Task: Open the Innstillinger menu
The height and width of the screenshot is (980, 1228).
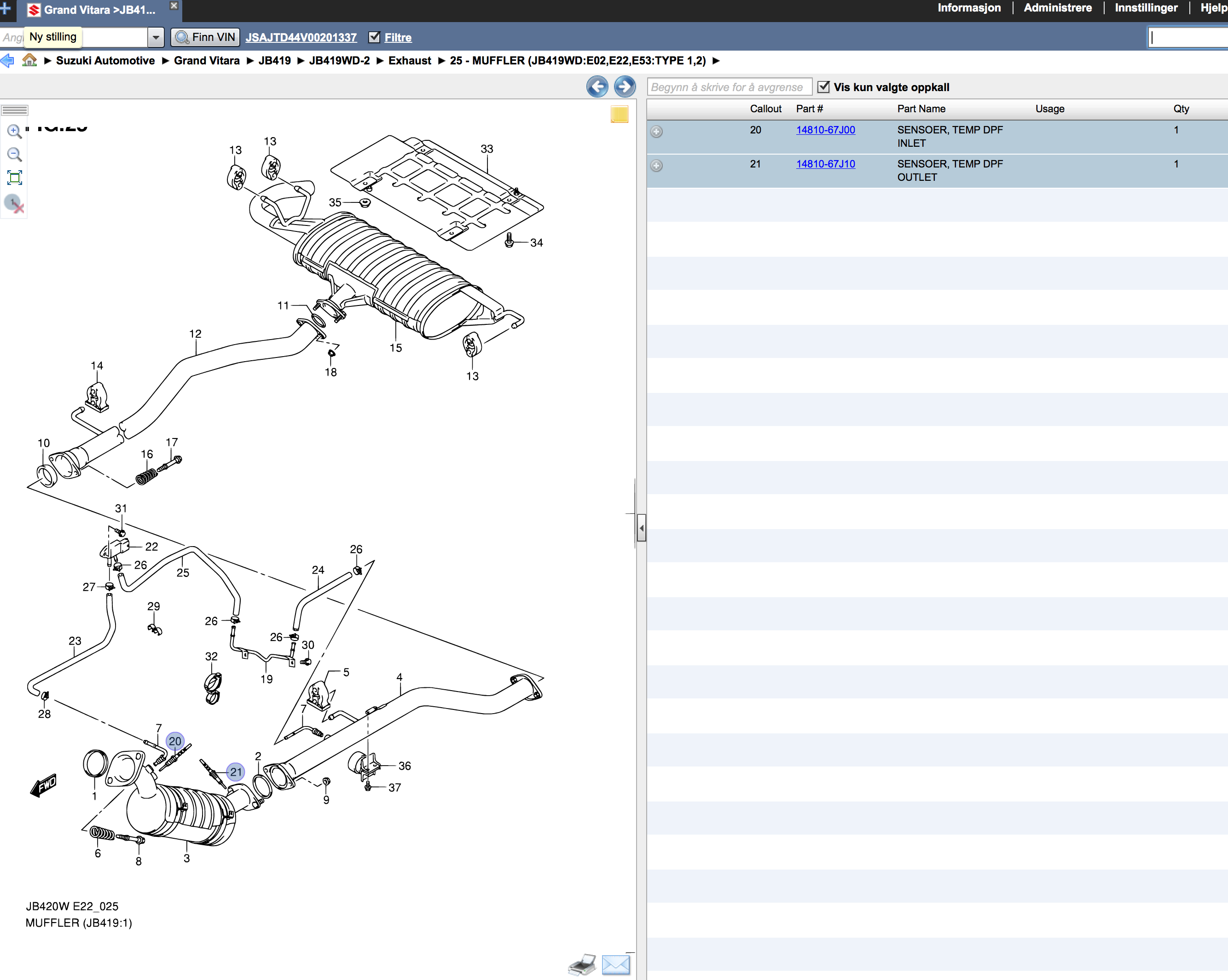Action: click(1146, 8)
